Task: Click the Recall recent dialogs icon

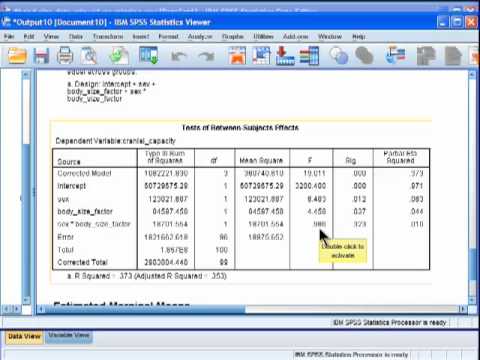Action: [x=149, y=55]
